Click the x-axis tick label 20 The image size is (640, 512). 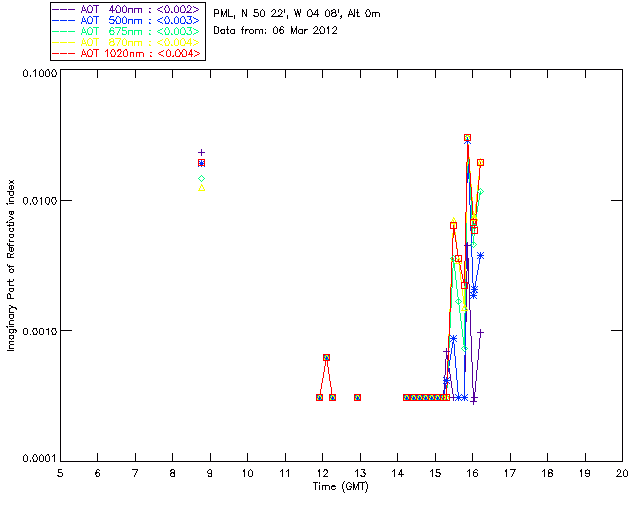coord(622,473)
